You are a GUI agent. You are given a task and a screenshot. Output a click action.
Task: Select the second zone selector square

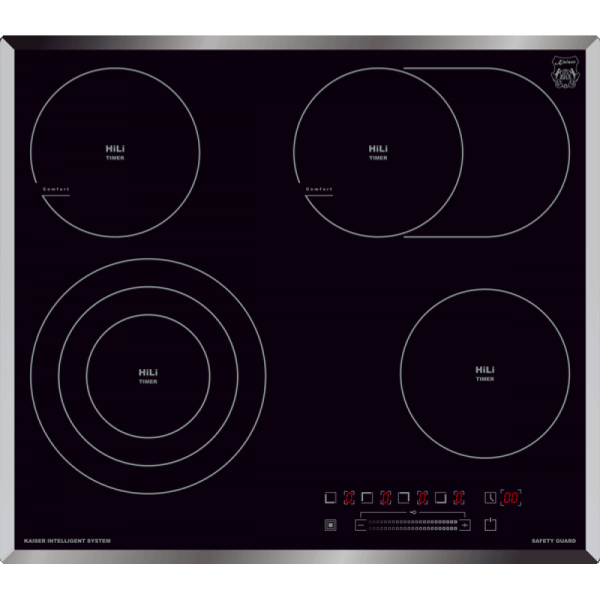coord(367,498)
